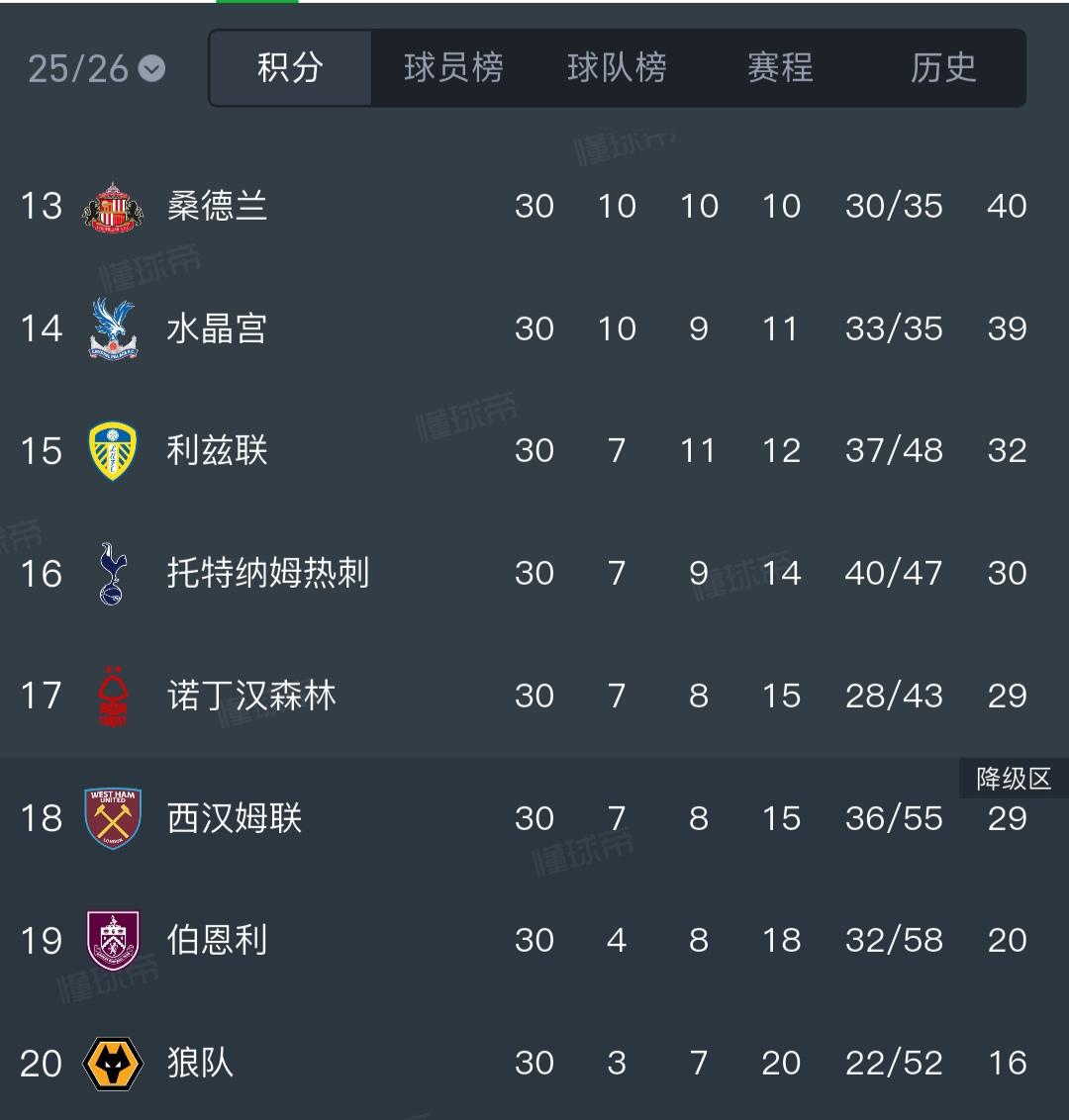Select the 伯恩利 table row

534,941
